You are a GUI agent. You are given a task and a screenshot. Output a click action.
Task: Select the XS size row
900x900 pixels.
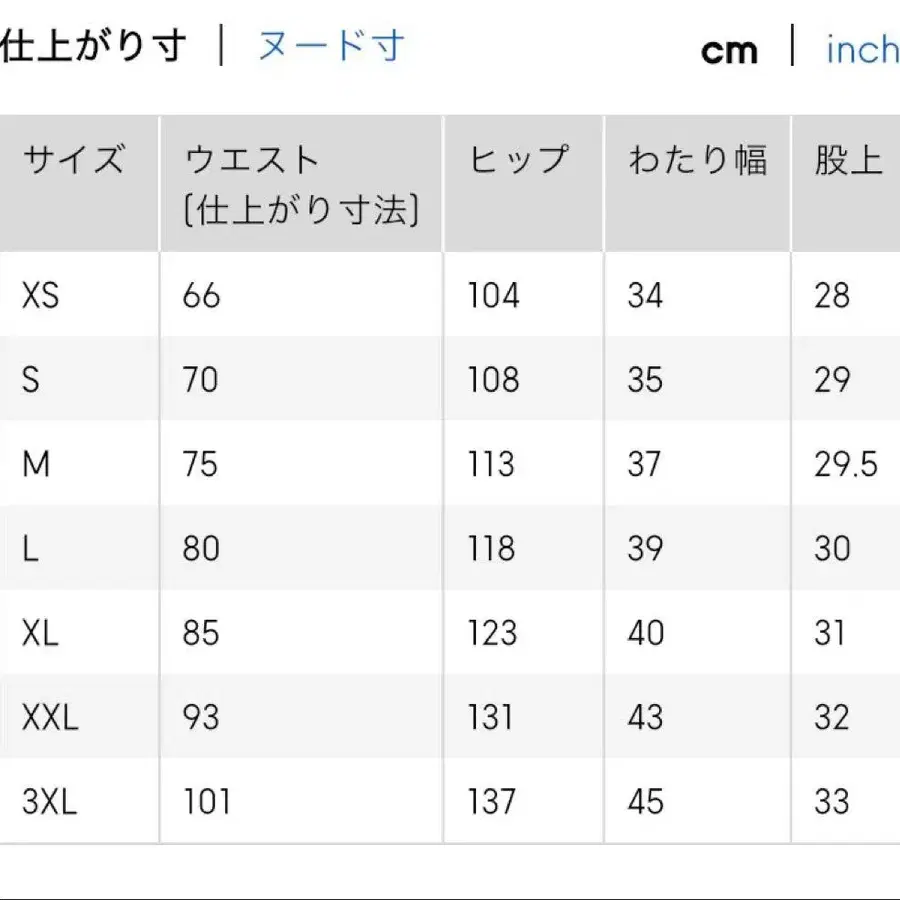pyautogui.click(x=38, y=295)
